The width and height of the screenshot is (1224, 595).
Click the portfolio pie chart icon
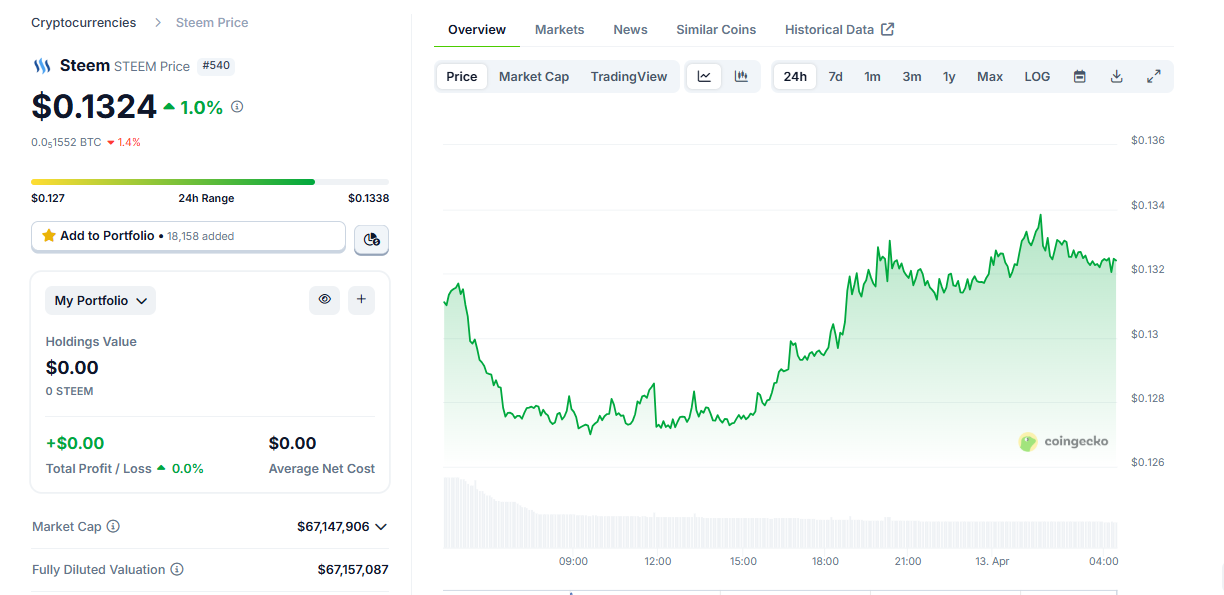point(372,239)
